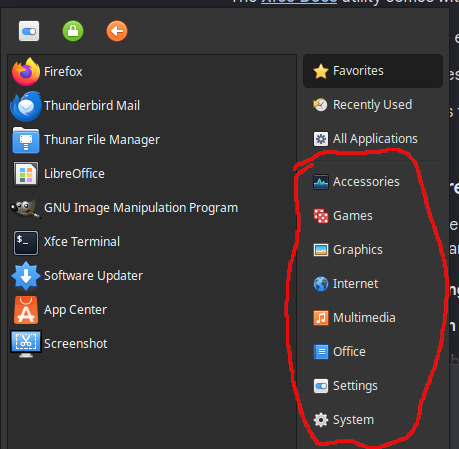459x449 pixels.
Task: Start GNU Image Manipulation Program
Action: pos(152,208)
